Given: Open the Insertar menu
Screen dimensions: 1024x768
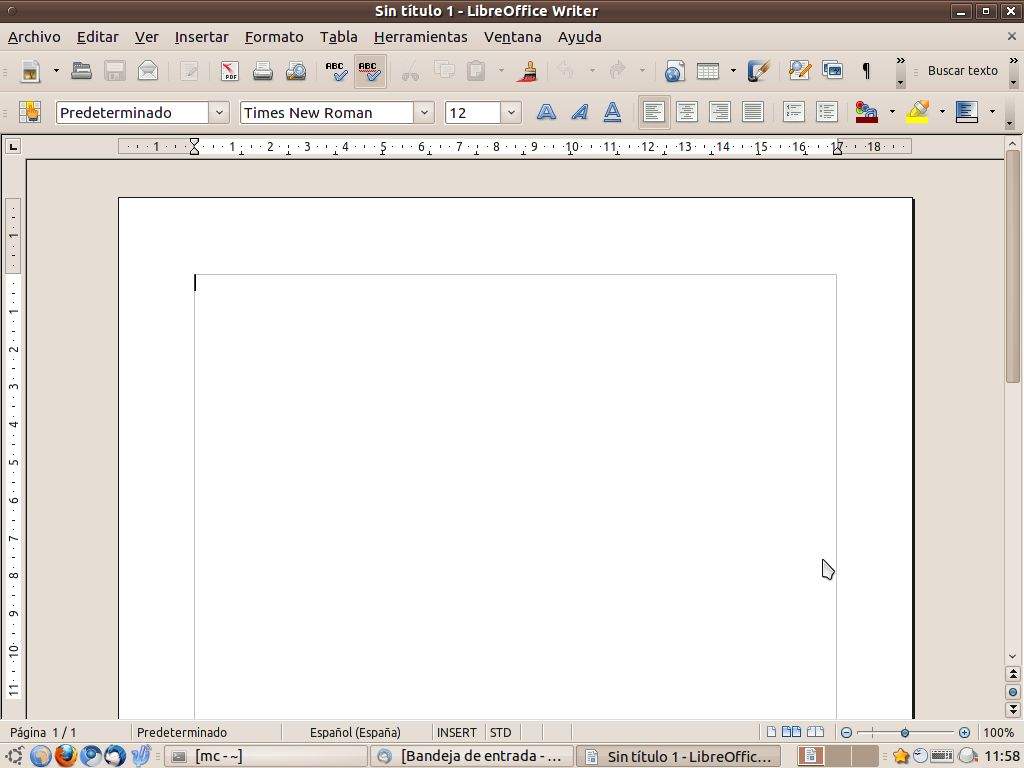Looking at the screenshot, I should 201,37.
